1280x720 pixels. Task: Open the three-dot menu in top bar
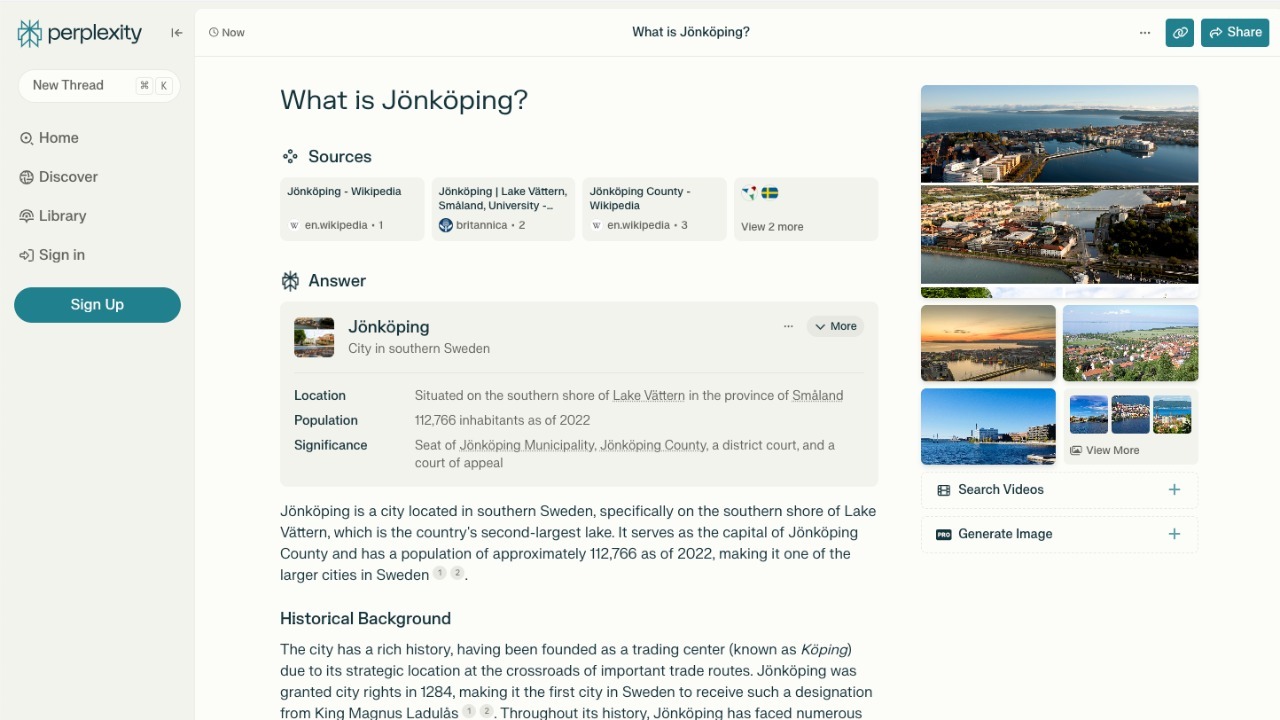tap(1145, 33)
